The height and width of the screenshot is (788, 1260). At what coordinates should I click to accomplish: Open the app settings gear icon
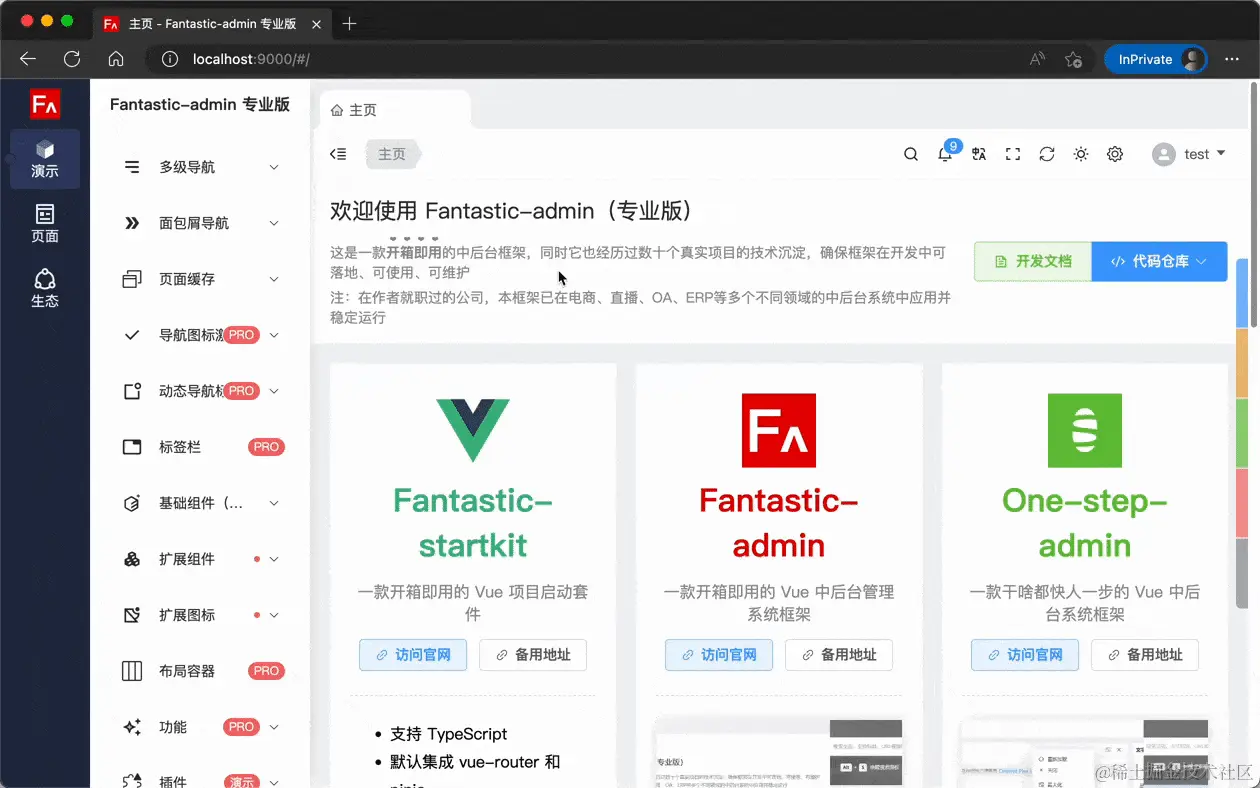click(x=1115, y=154)
